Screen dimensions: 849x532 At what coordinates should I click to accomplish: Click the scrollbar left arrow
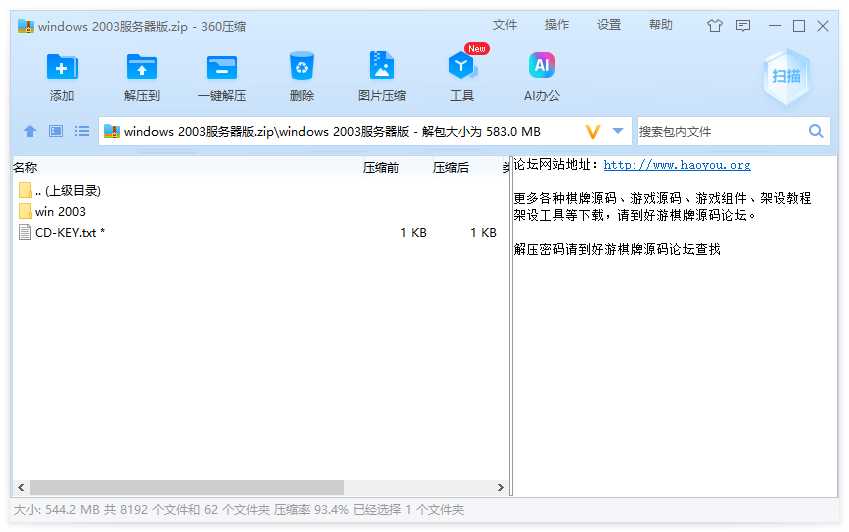click(21, 487)
